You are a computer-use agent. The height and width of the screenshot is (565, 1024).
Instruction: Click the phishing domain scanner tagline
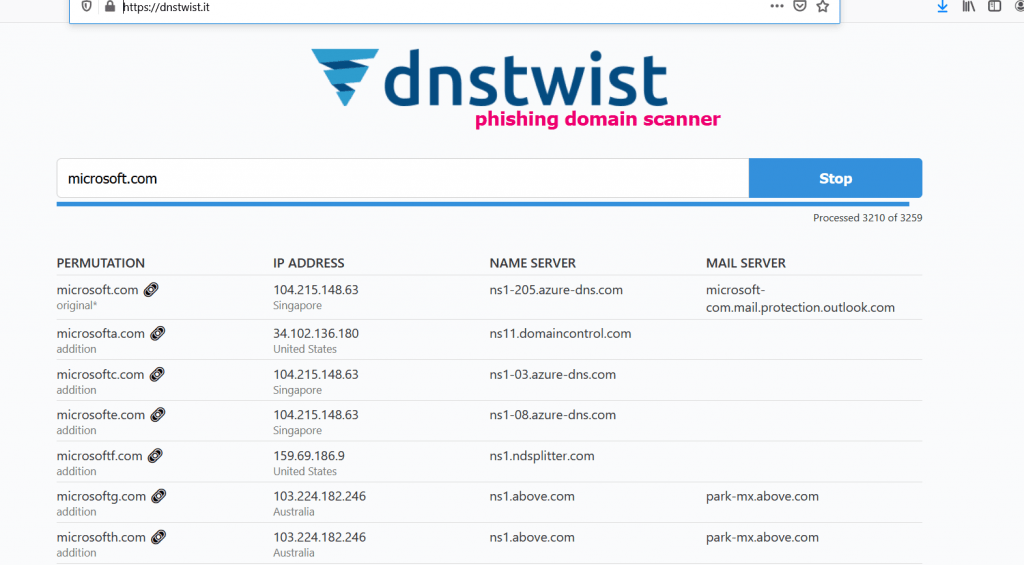[x=598, y=120]
